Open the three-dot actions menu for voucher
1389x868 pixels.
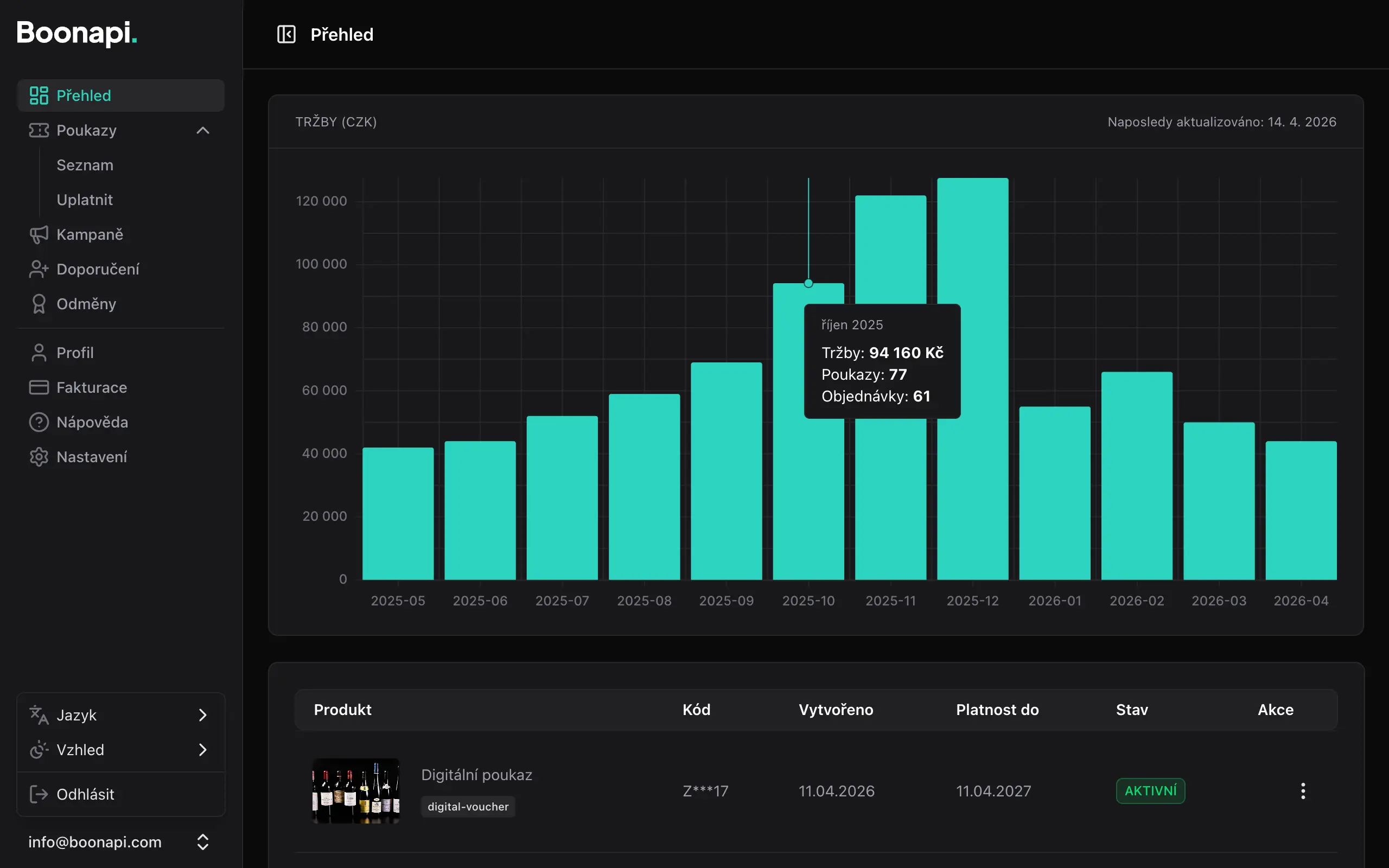tap(1303, 790)
